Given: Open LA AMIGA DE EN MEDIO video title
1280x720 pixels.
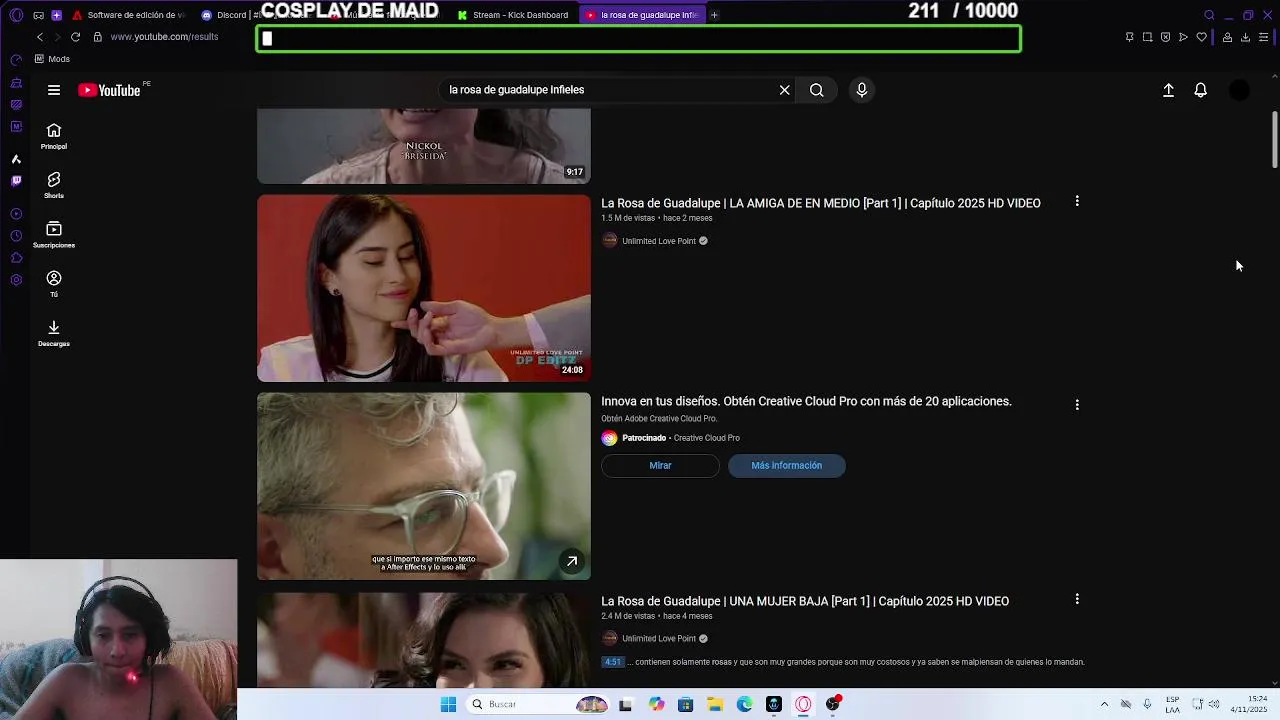Looking at the screenshot, I should point(821,203).
